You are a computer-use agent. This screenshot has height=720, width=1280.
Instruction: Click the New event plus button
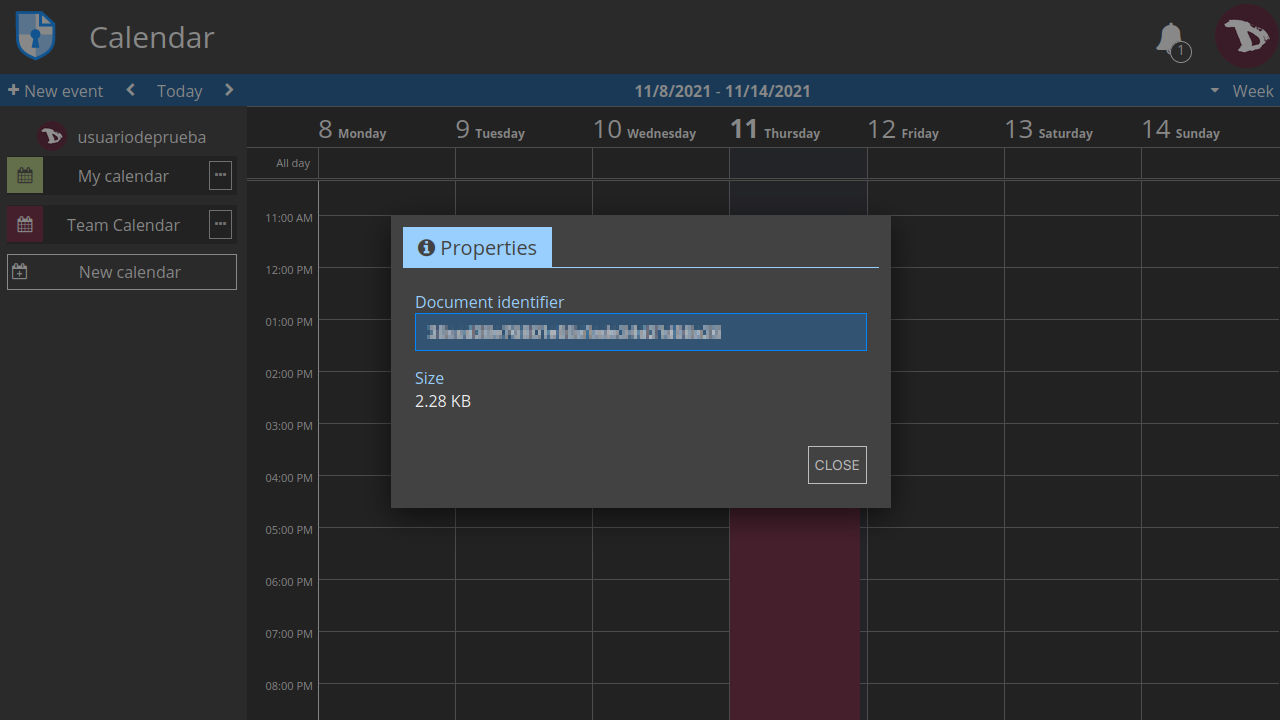[x=56, y=90]
